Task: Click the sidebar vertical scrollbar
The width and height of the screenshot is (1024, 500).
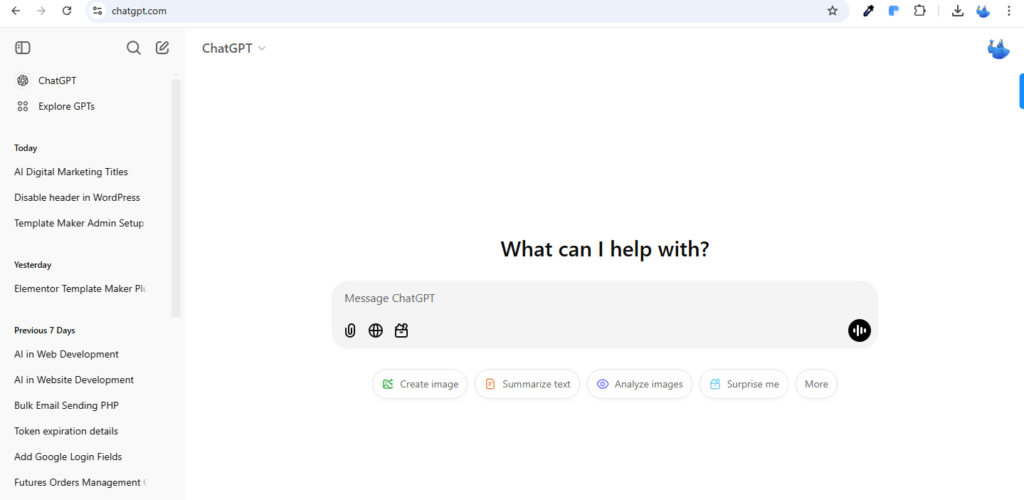Action: pyautogui.click(x=176, y=198)
